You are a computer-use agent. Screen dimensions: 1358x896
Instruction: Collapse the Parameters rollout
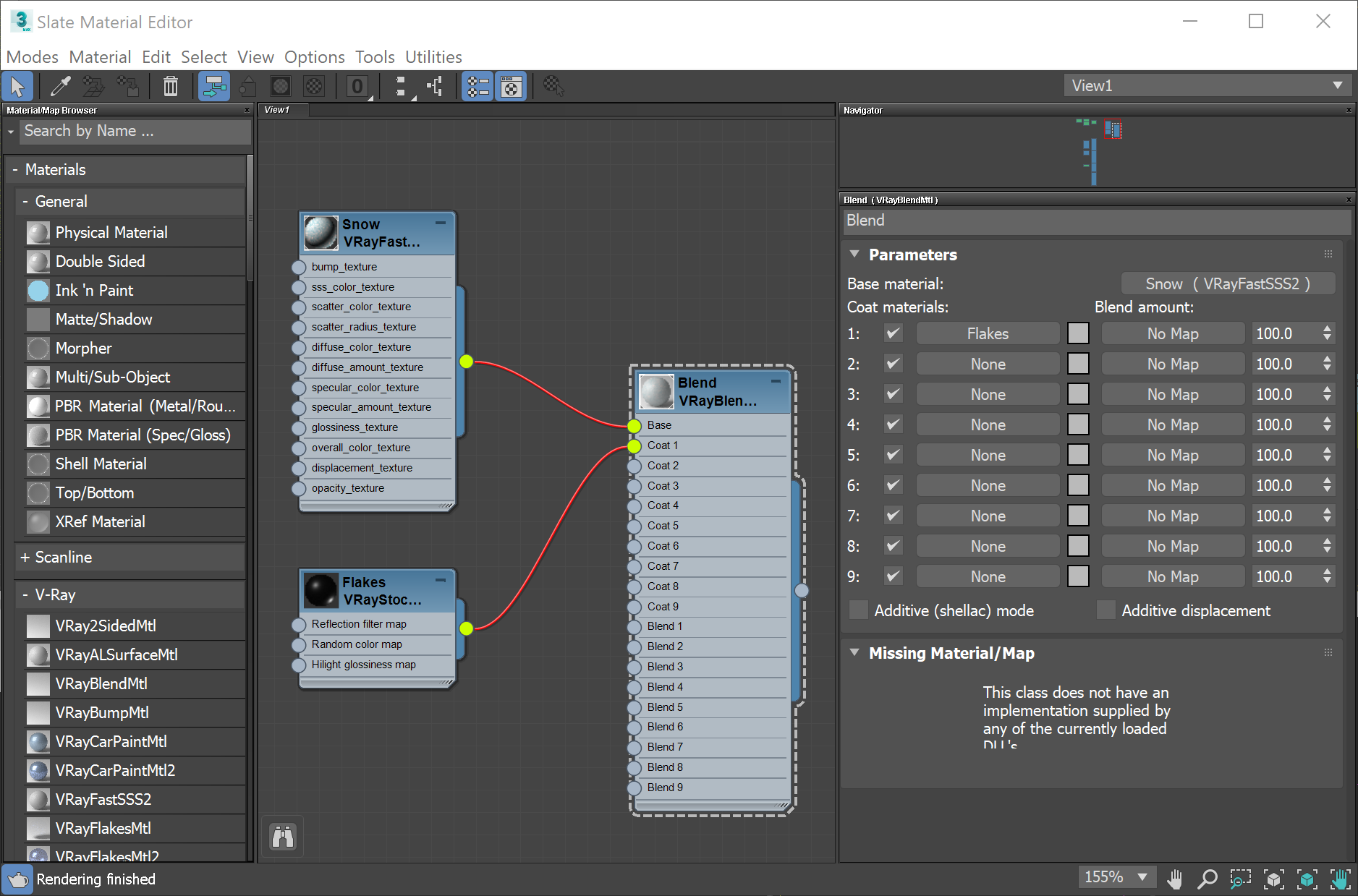tap(854, 255)
